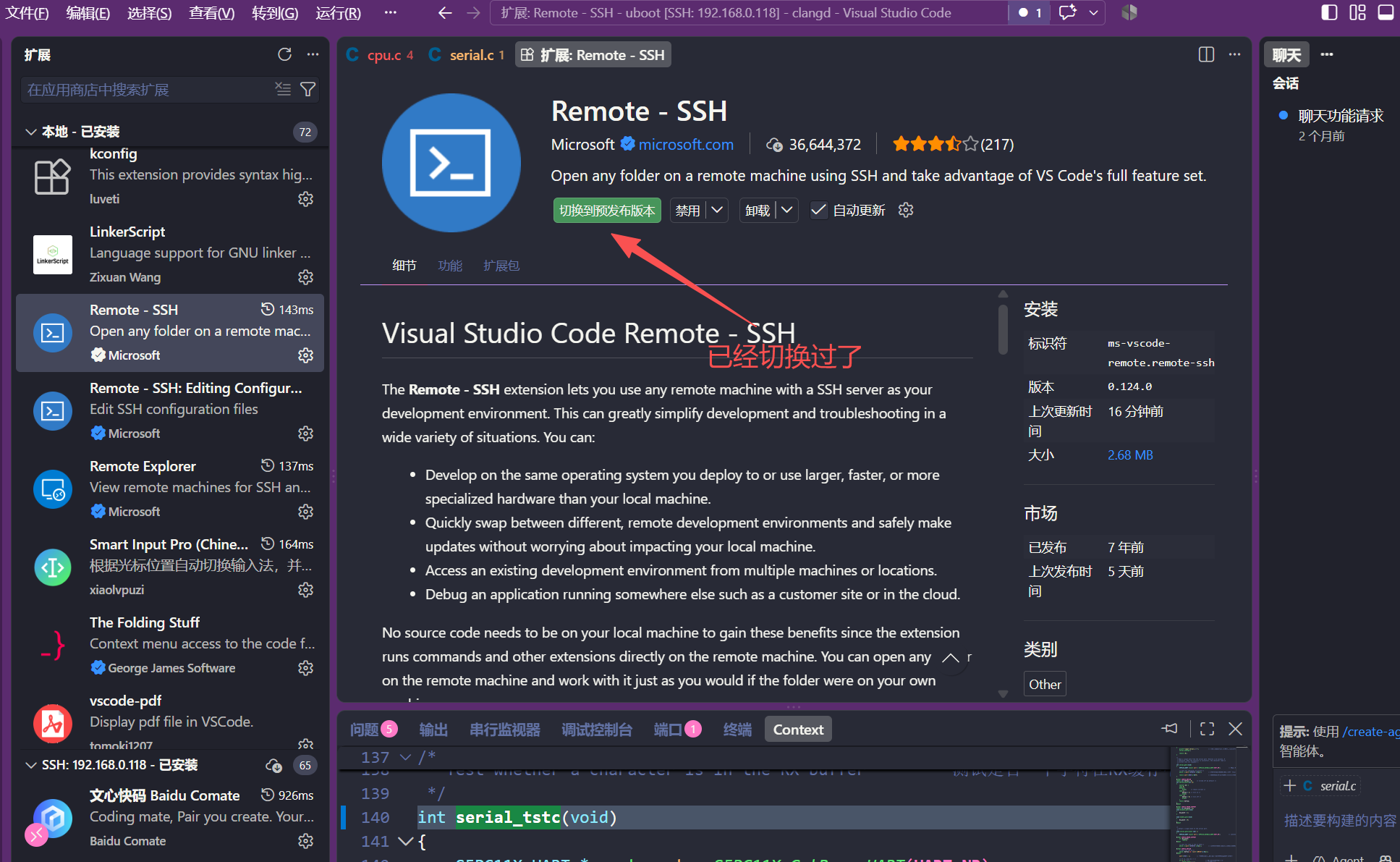
Task: Refresh the extensions list
Action: pos(284,54)
